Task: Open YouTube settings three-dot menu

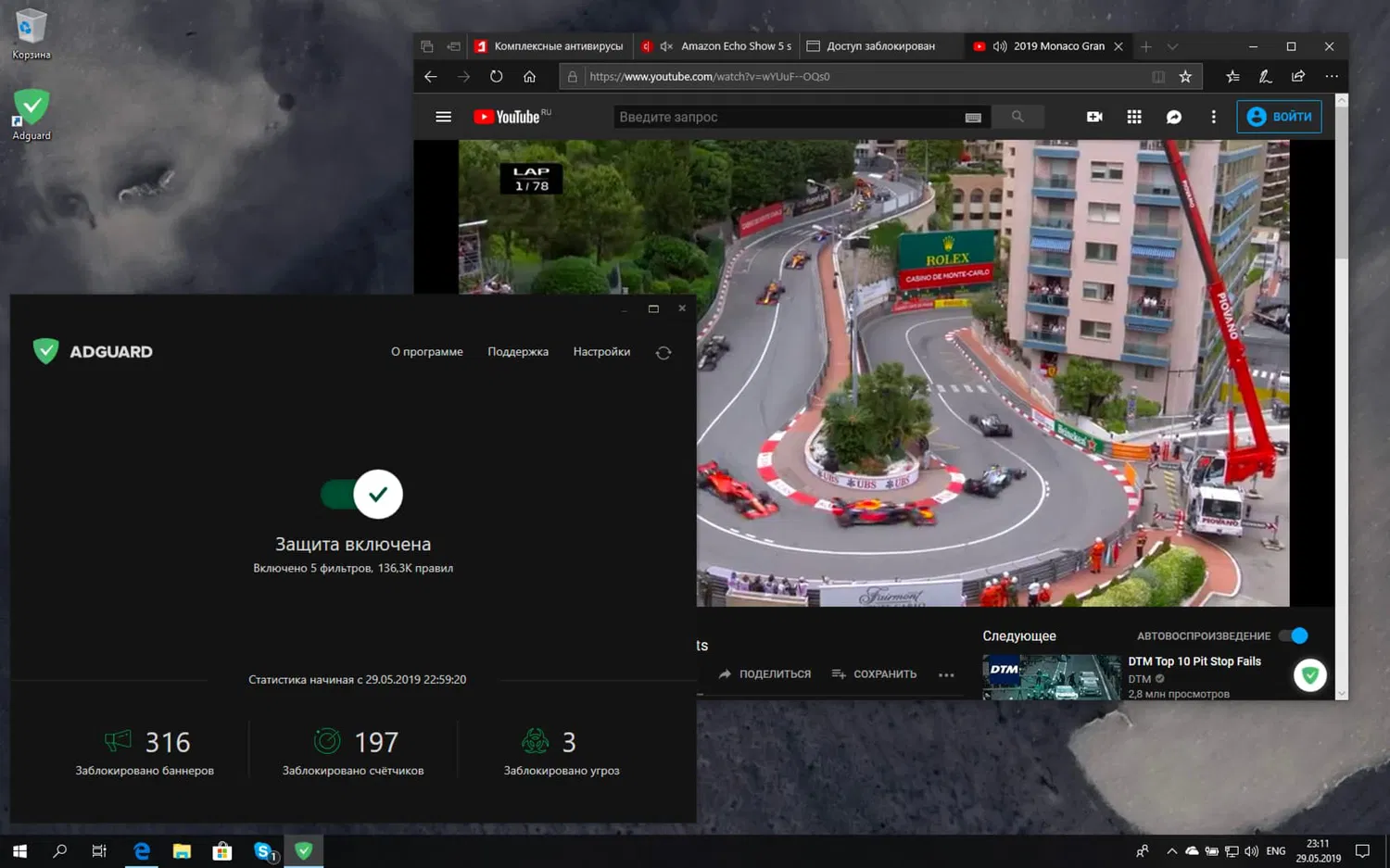Action: tap(1214, 117)
